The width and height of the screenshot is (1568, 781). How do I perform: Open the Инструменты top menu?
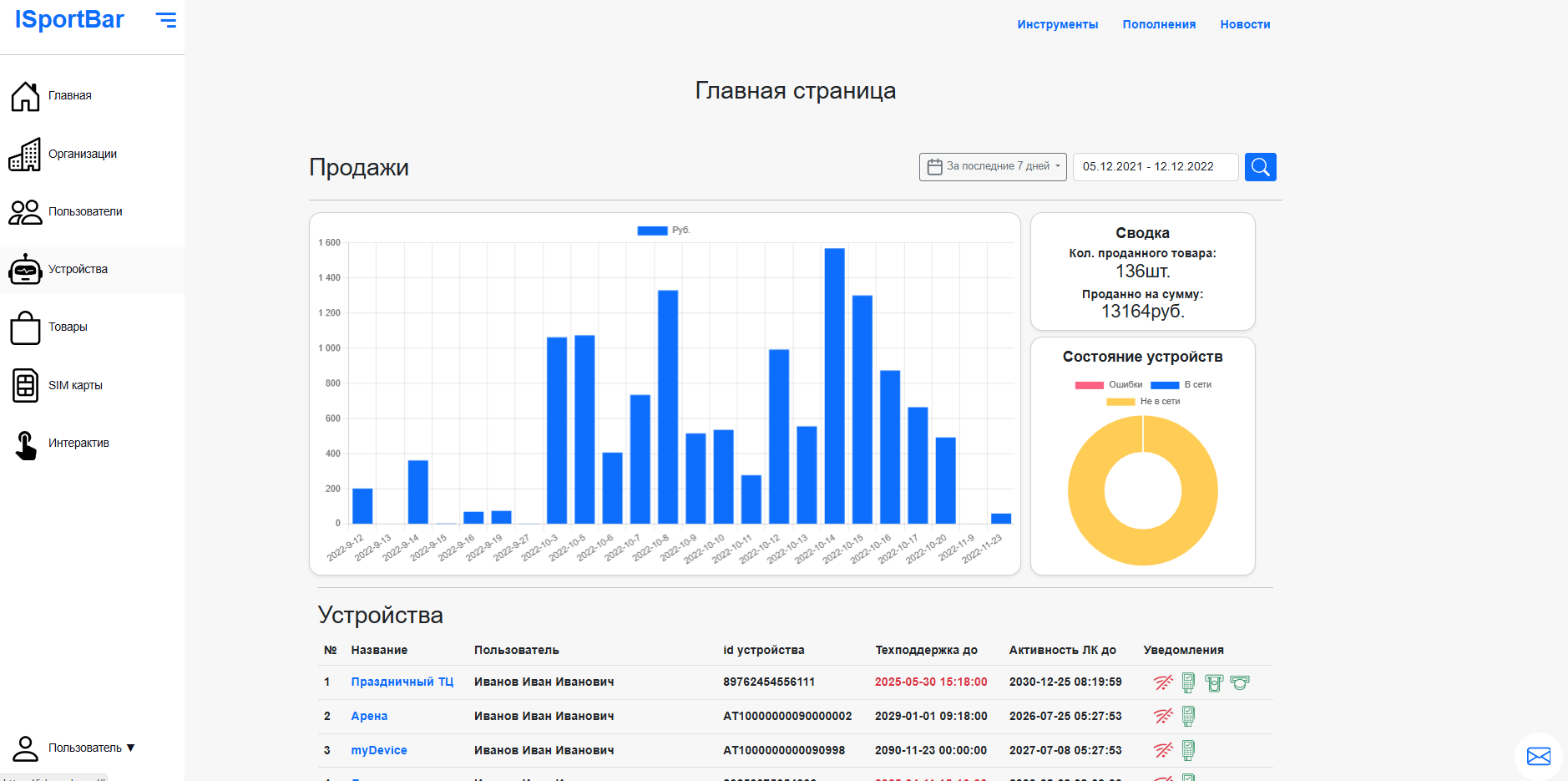point(1057,24)
